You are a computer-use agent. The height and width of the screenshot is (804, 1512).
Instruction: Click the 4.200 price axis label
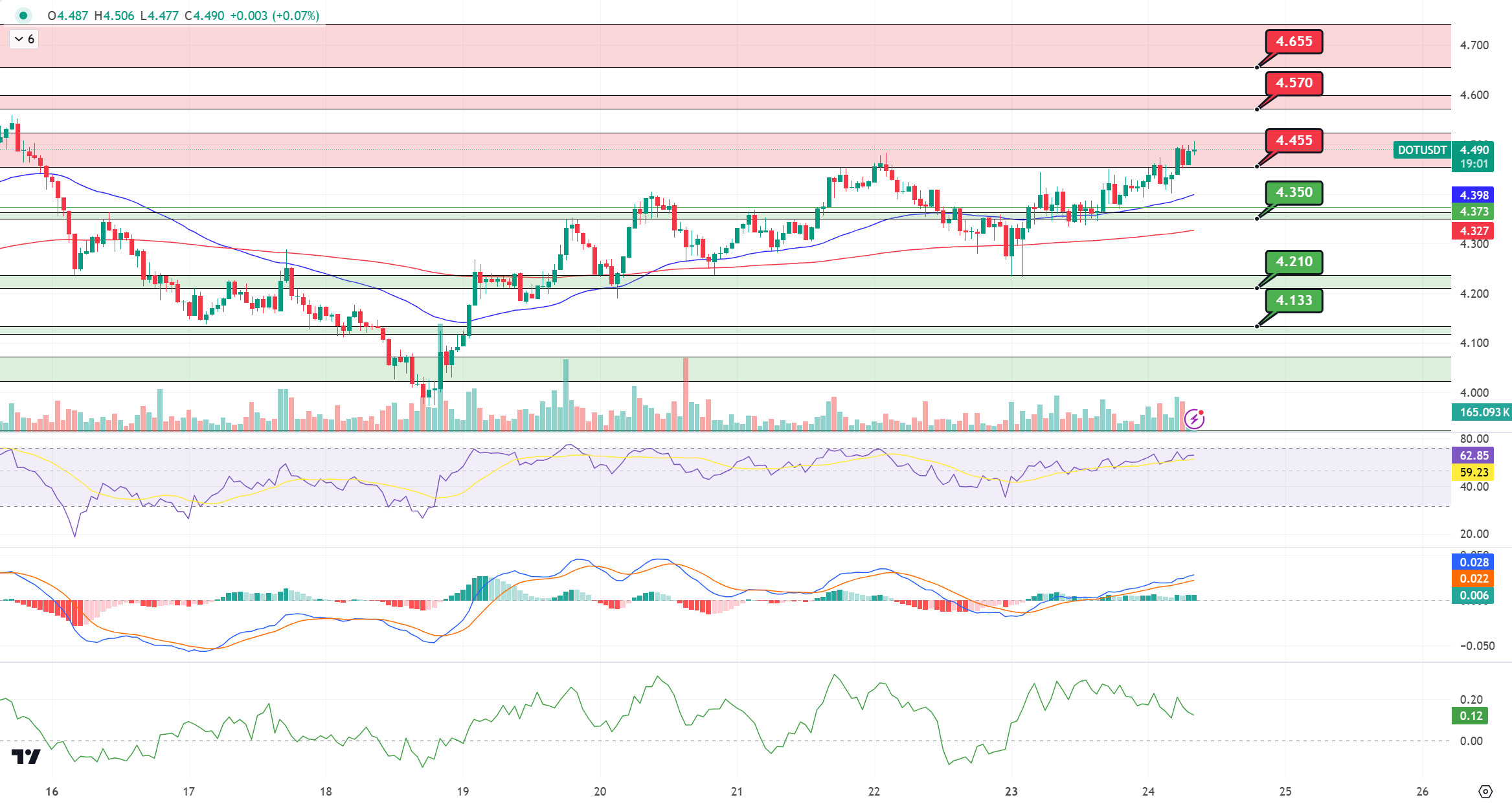click(x=1474, y=294)
